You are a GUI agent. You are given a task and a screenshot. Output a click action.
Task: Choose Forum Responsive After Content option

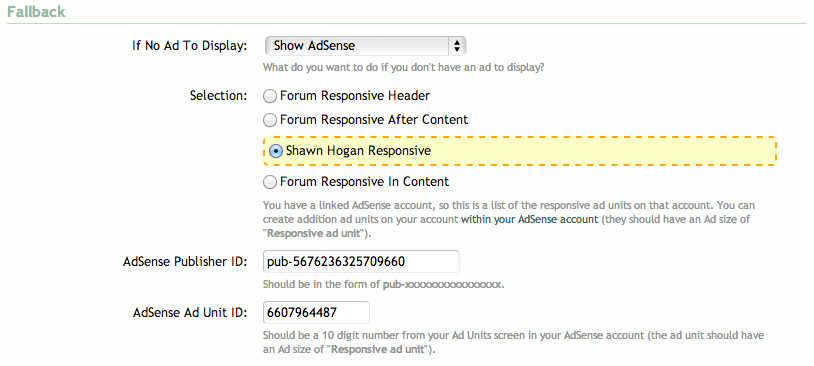[270, 120]
